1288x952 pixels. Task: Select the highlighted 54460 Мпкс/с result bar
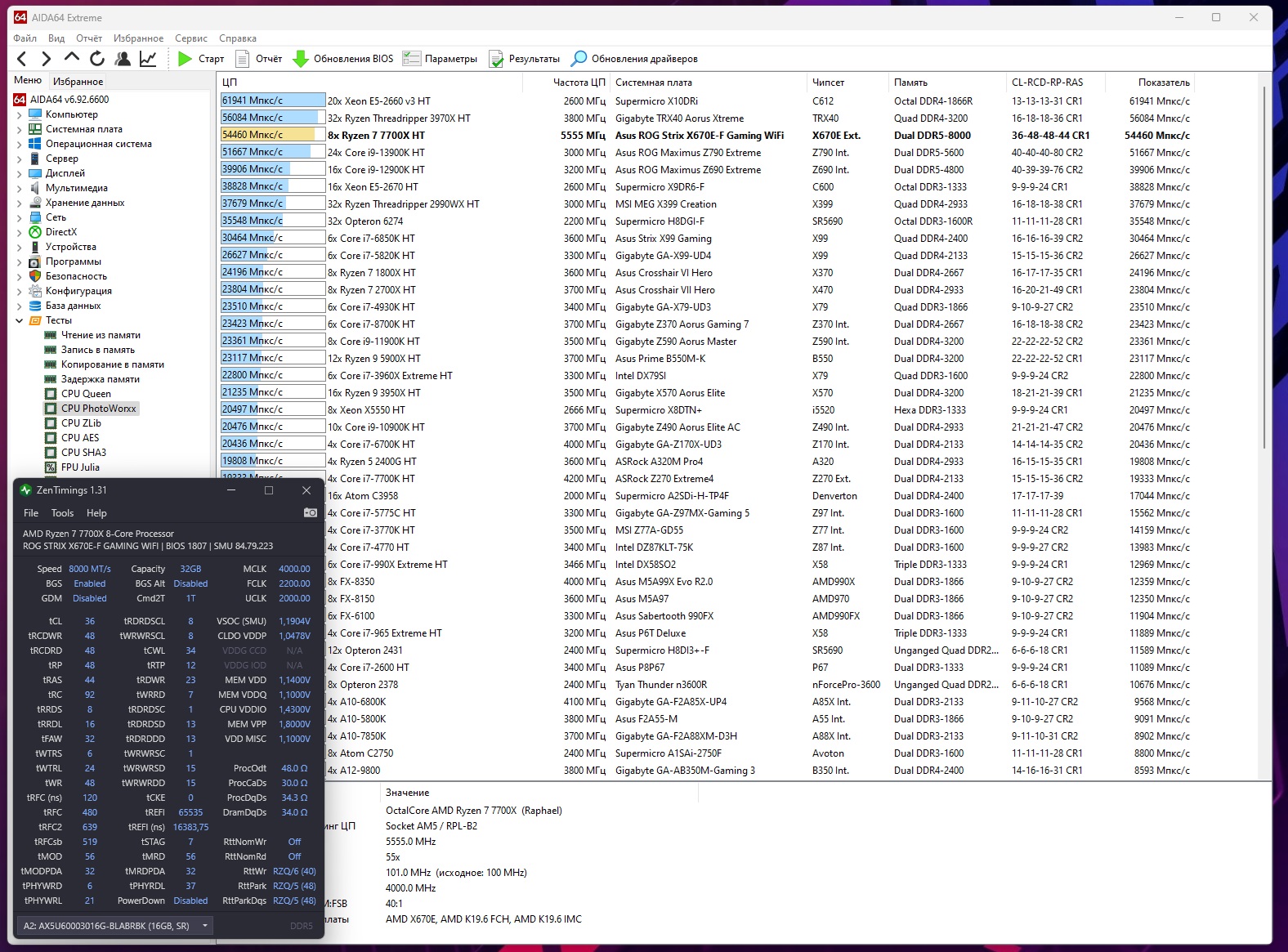[273, 135]
